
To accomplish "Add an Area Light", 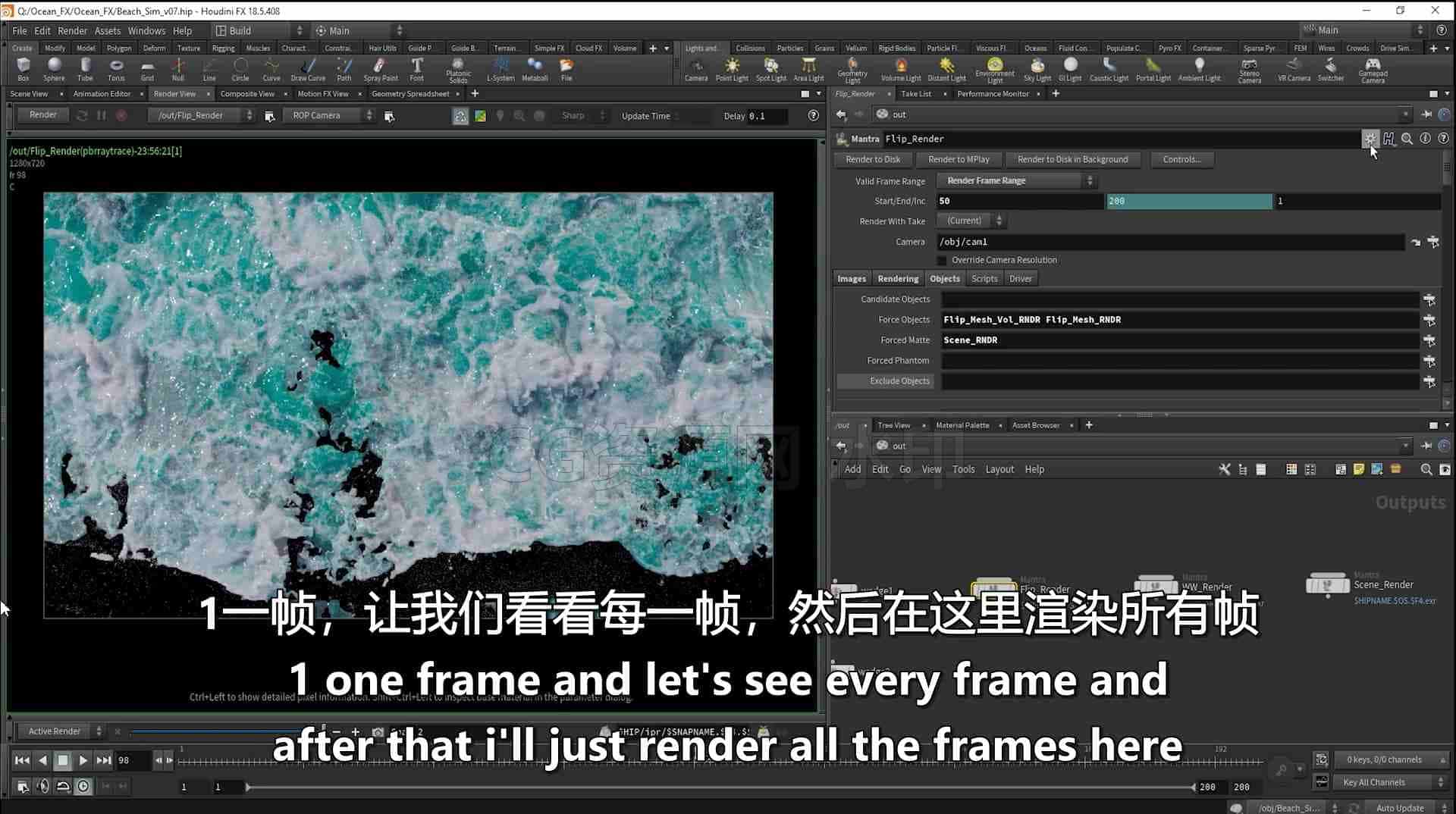I will pyautogui.click(x=808, y=69).
